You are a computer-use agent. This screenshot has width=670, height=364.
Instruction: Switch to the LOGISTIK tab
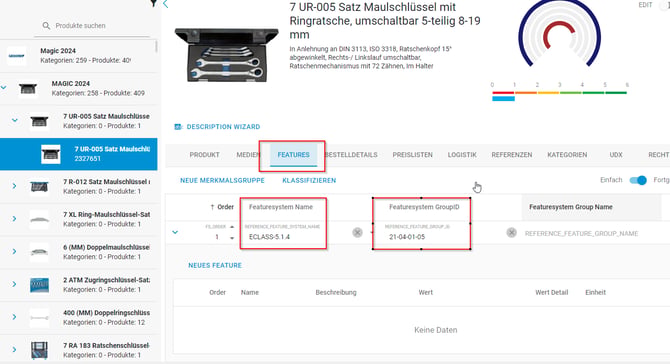462,155
